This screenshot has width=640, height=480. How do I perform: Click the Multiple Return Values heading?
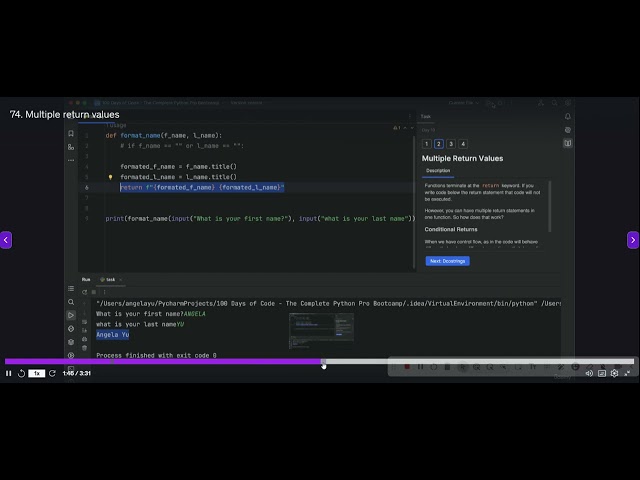(462, 159)
